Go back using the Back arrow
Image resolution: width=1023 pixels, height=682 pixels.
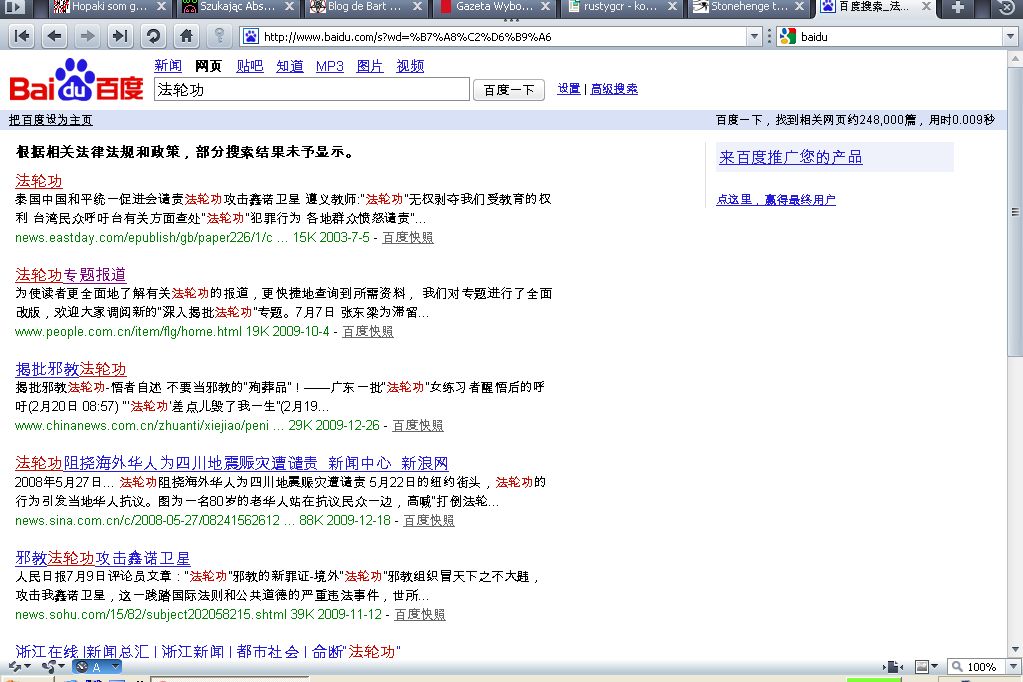pos(54,37)
